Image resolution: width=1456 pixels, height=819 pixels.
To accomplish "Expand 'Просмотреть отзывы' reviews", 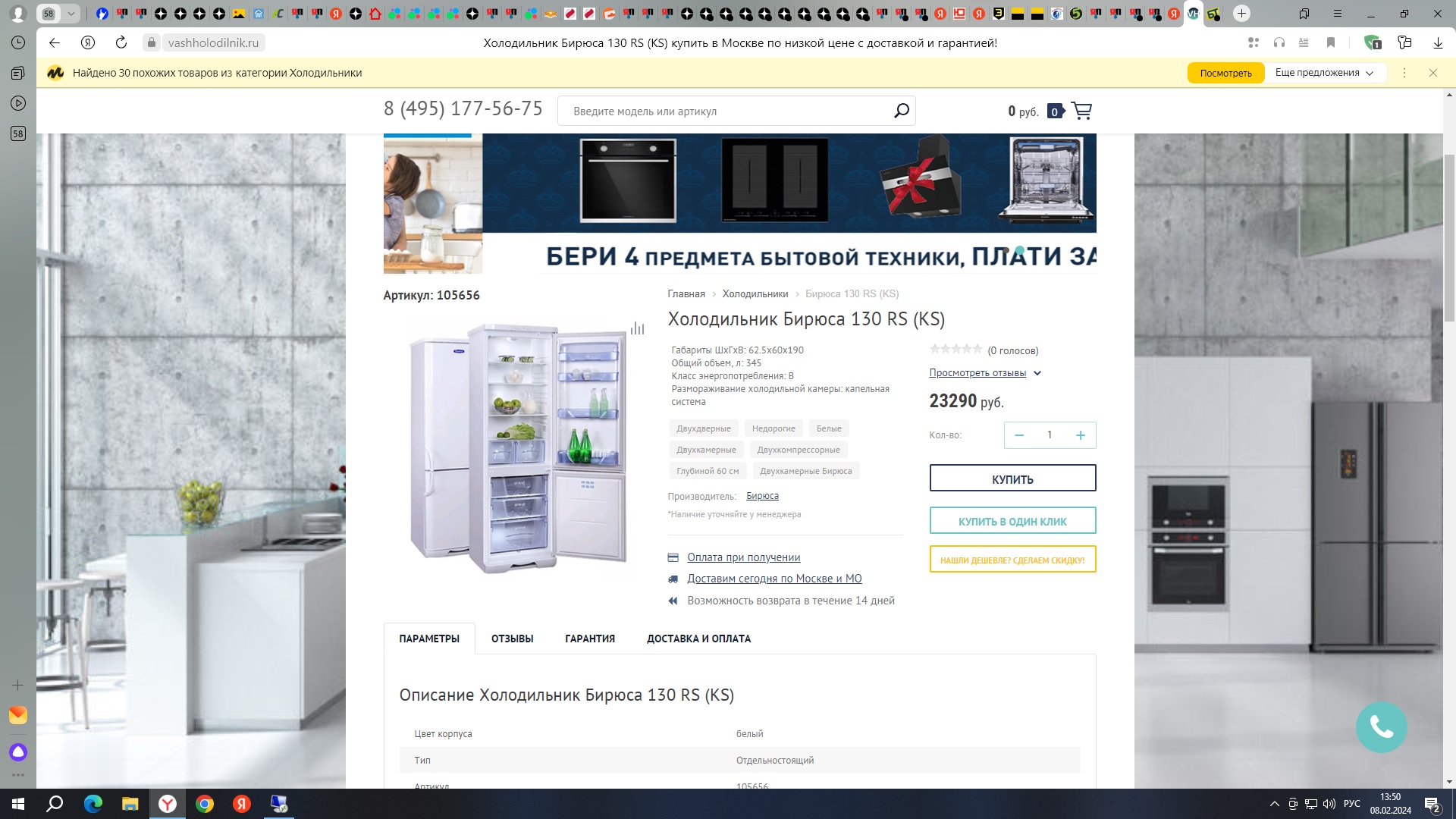I will coord(985,373).
